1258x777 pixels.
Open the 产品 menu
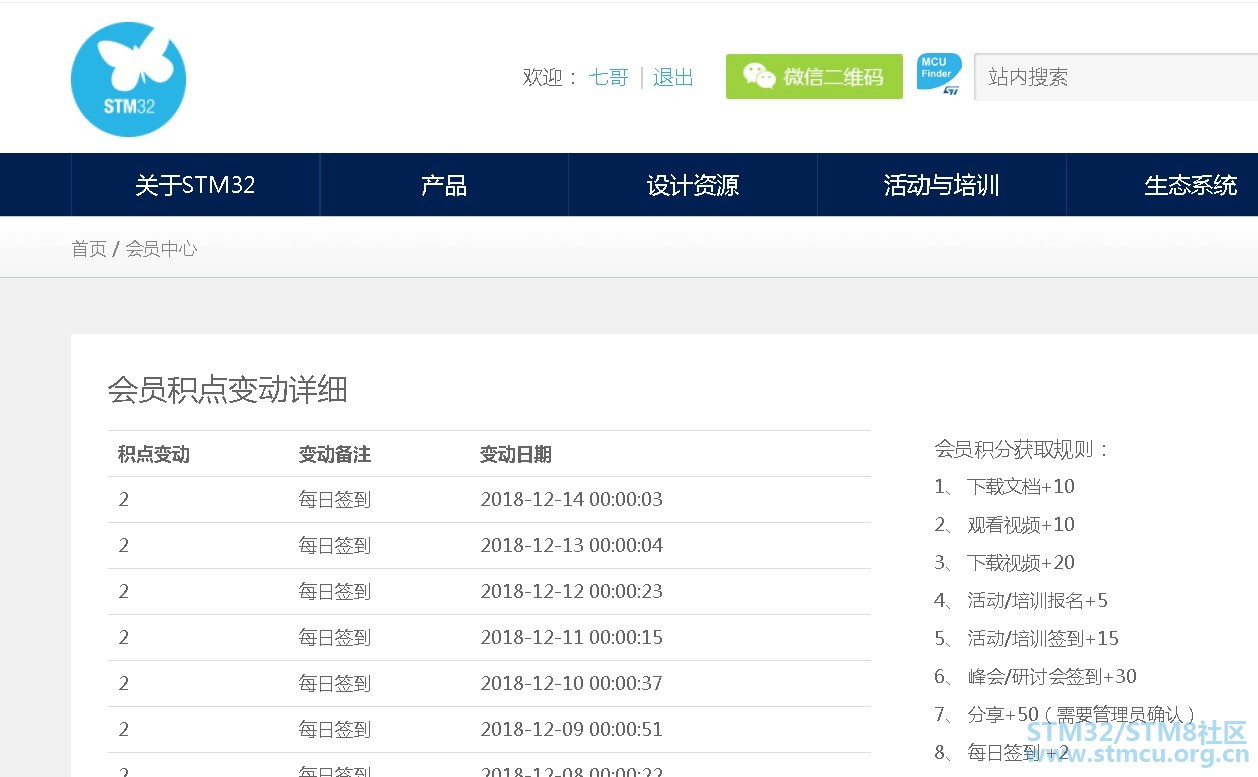click(x=444, y=185)
